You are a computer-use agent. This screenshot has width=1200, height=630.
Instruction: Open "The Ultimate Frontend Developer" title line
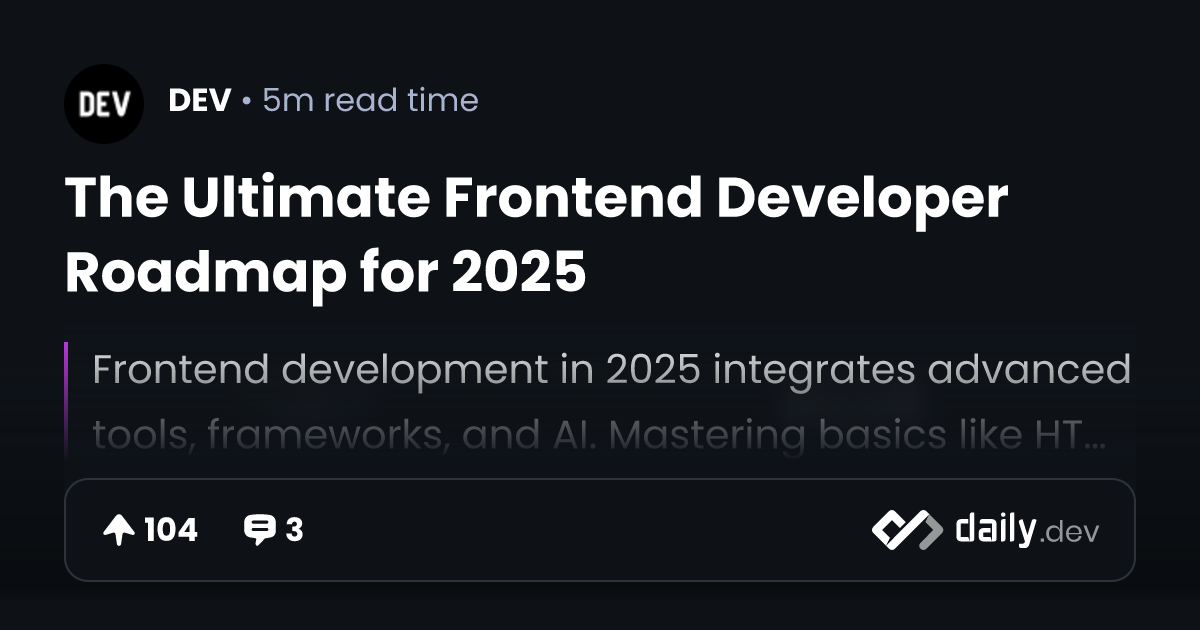pyautogui.click(x=536, y=199)
